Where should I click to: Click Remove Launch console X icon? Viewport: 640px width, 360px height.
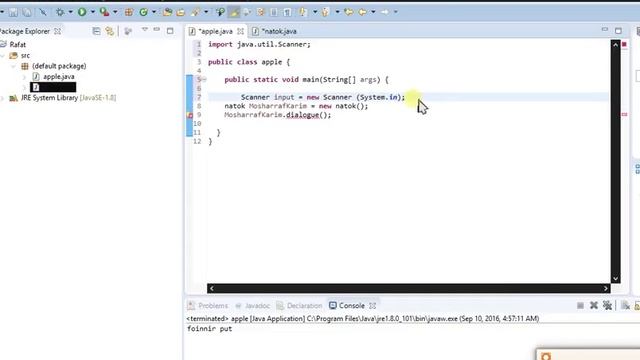click(x=594, y=305)
